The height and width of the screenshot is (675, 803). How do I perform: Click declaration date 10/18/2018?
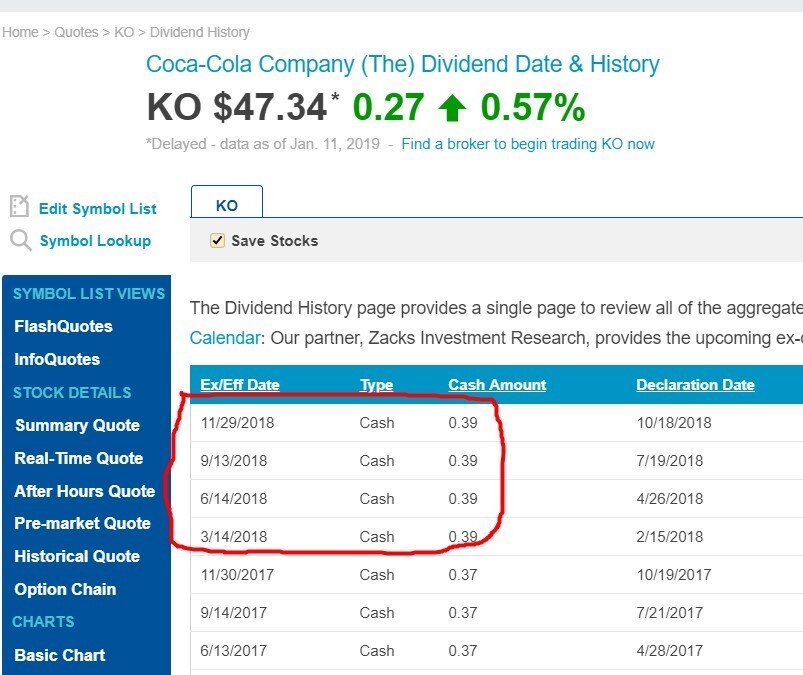coord(674,423)
